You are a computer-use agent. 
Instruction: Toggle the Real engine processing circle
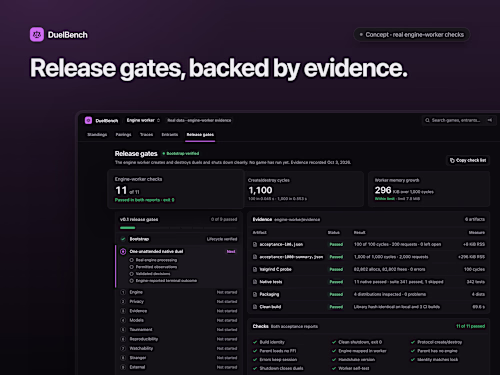(131, 260)
